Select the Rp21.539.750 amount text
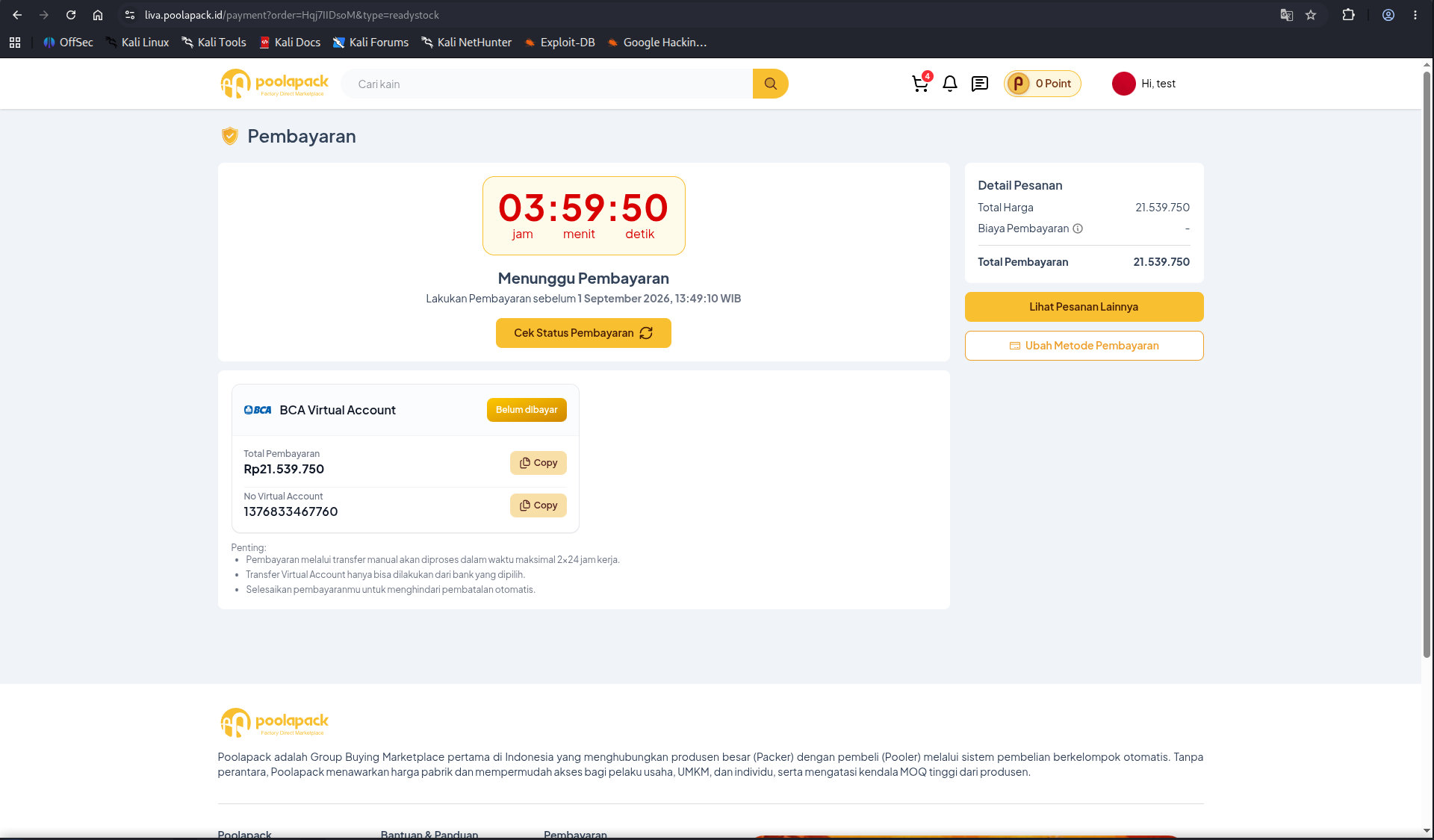Viewport: 1434px width, 840px height. pyautogui.click(x=284, y=469)
